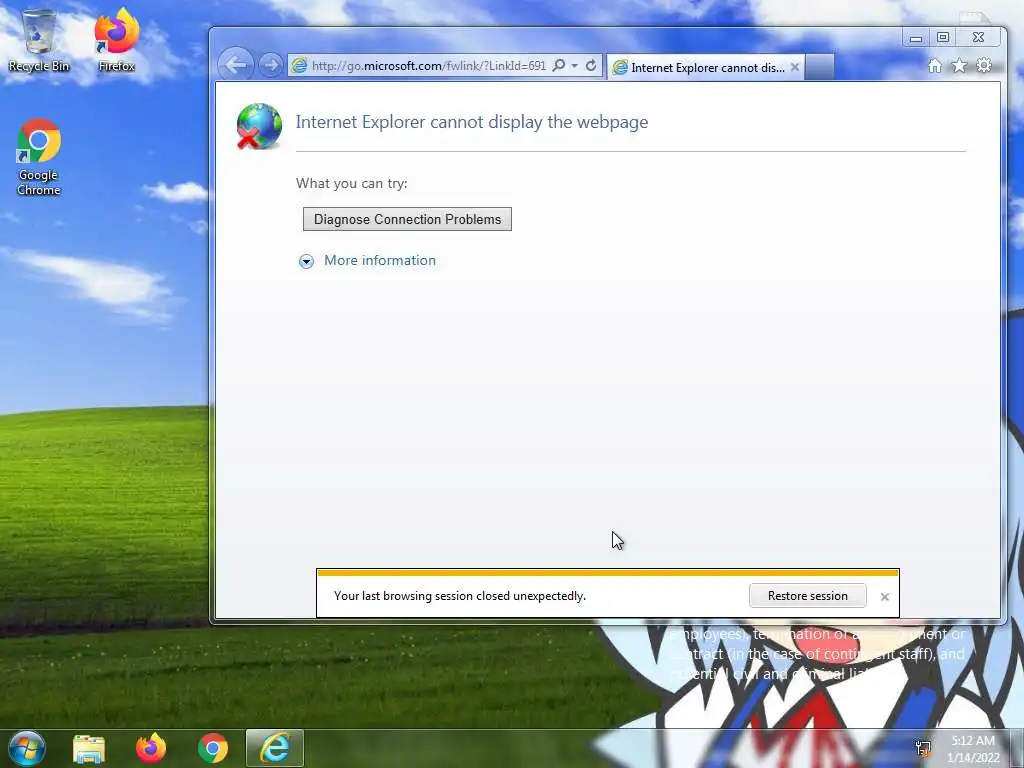
Task: Open a new tab with the blank tab button
Action: point(820,67)
